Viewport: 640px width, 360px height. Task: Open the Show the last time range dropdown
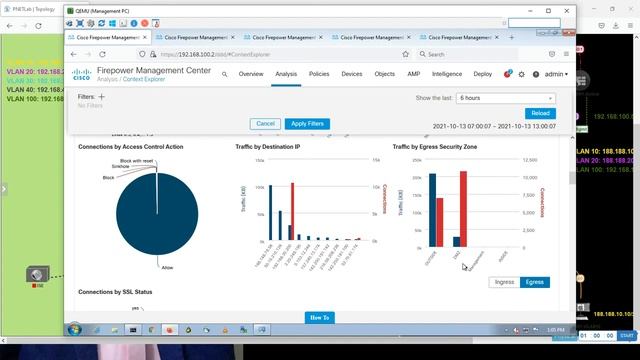click(505, 98)
